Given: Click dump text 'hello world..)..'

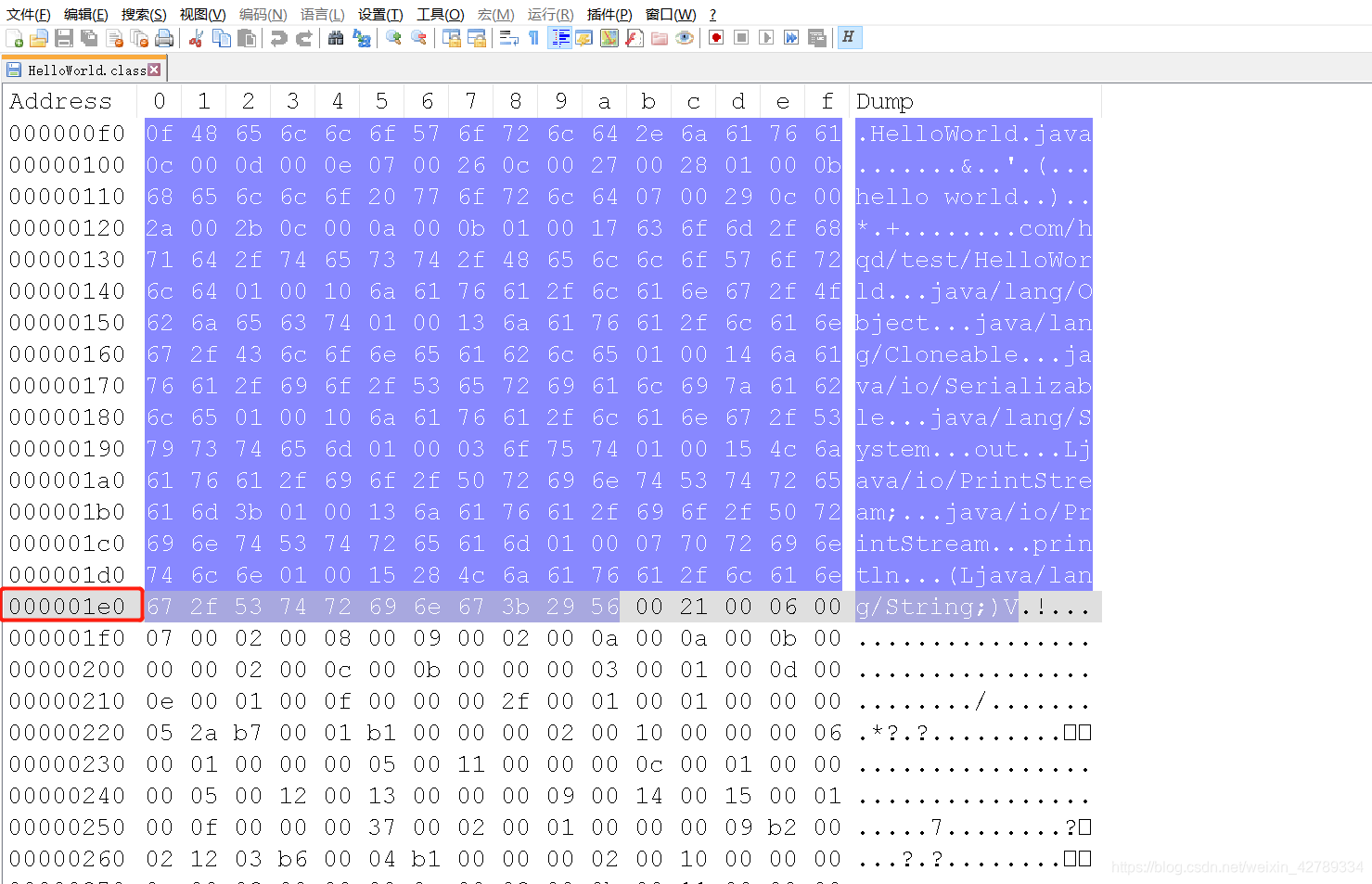Looking at the screenshot, I should point(974,197).
